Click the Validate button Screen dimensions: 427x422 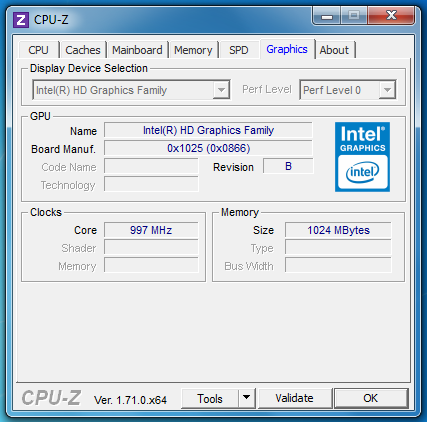(x=294, y=398)
